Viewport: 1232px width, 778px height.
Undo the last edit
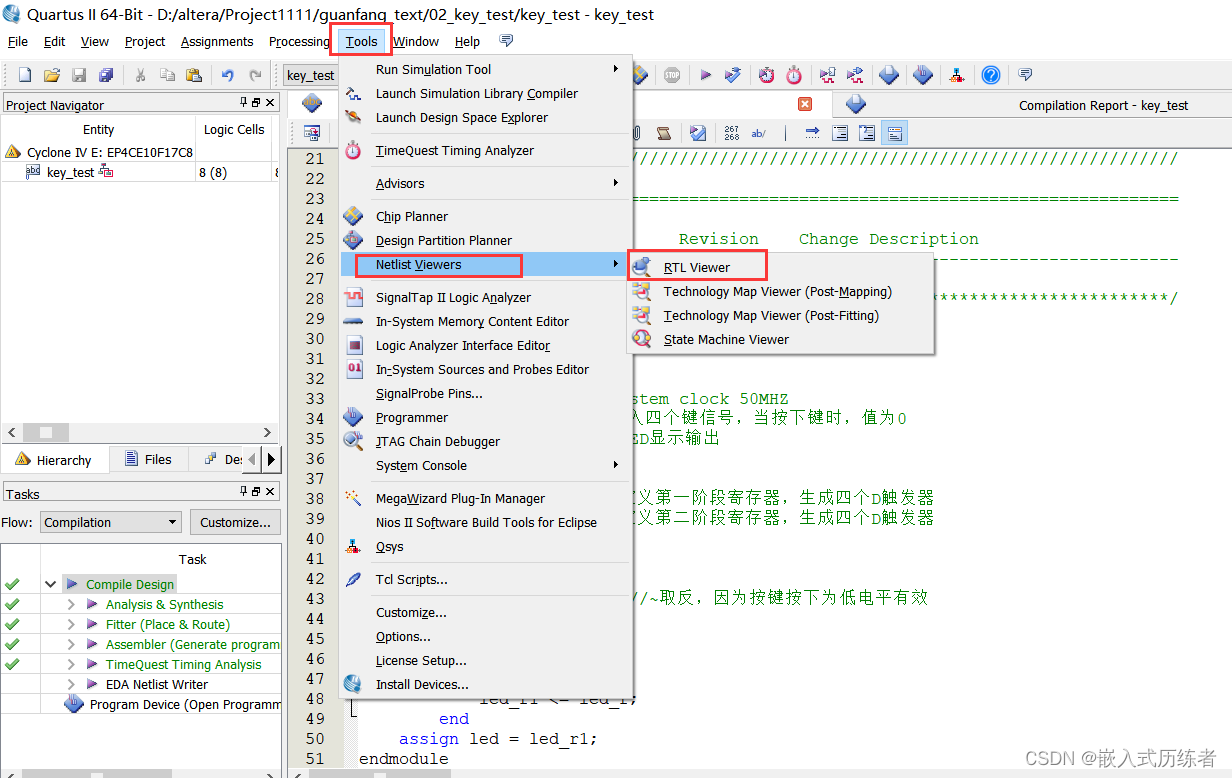[x=228, y=75]
